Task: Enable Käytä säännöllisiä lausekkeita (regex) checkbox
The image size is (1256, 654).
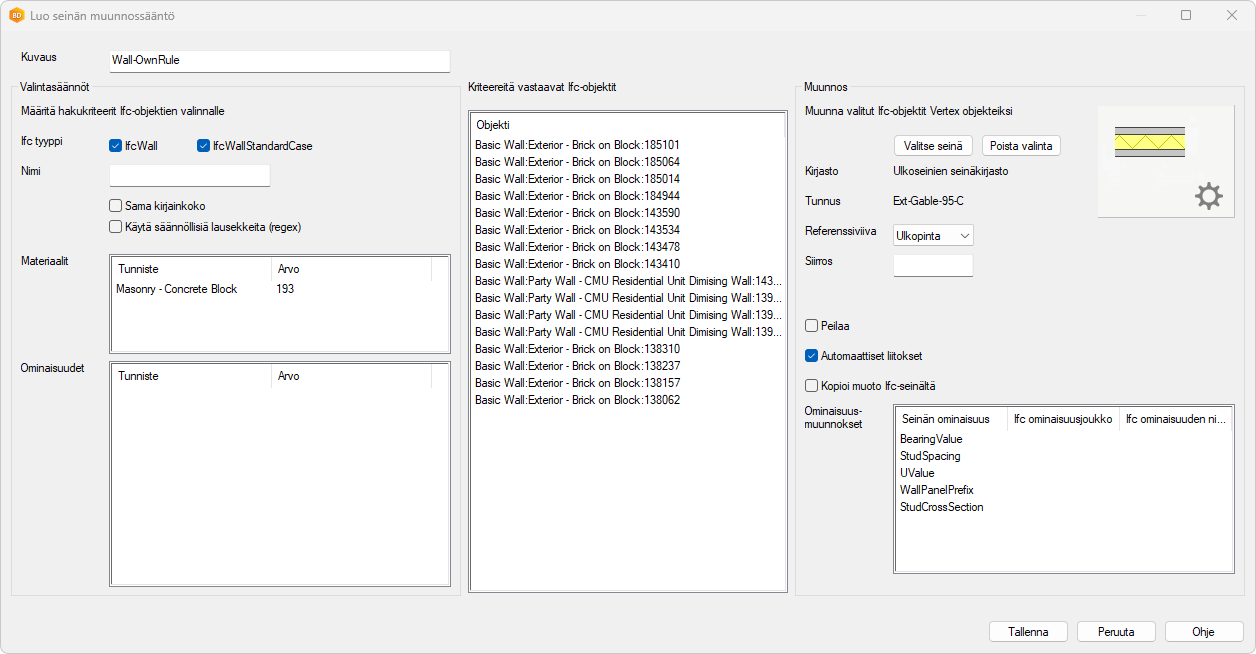Action: tap(116, 227)
